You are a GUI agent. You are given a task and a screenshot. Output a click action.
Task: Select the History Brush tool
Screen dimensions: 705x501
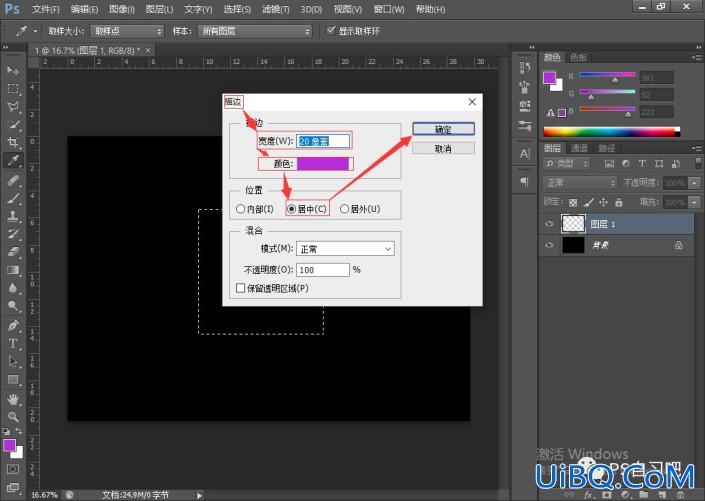point(13,234)
